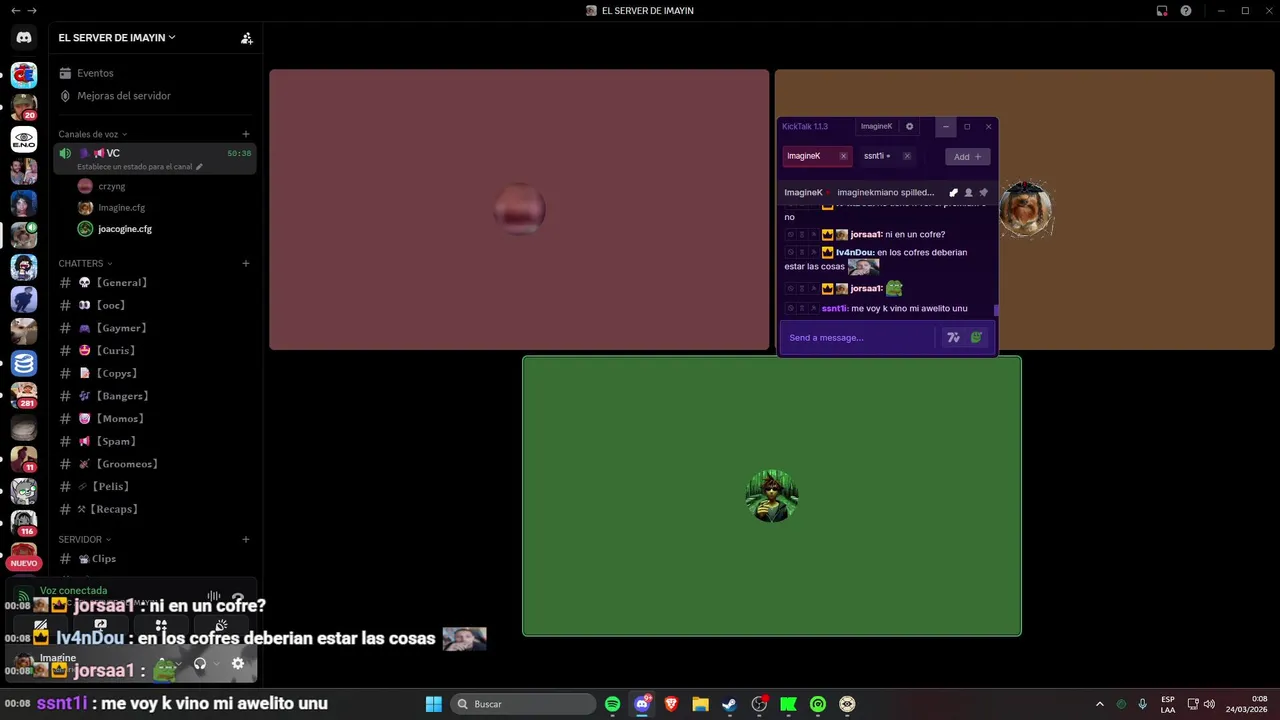Toggle the camera in voice panel
This screenshot has width=1280, height=720.
[x=43, y=625]
